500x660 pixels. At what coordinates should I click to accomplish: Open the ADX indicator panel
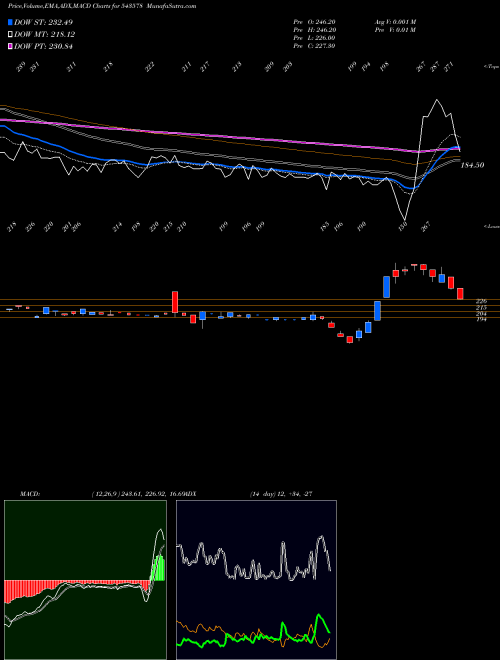tap(256, 580)
